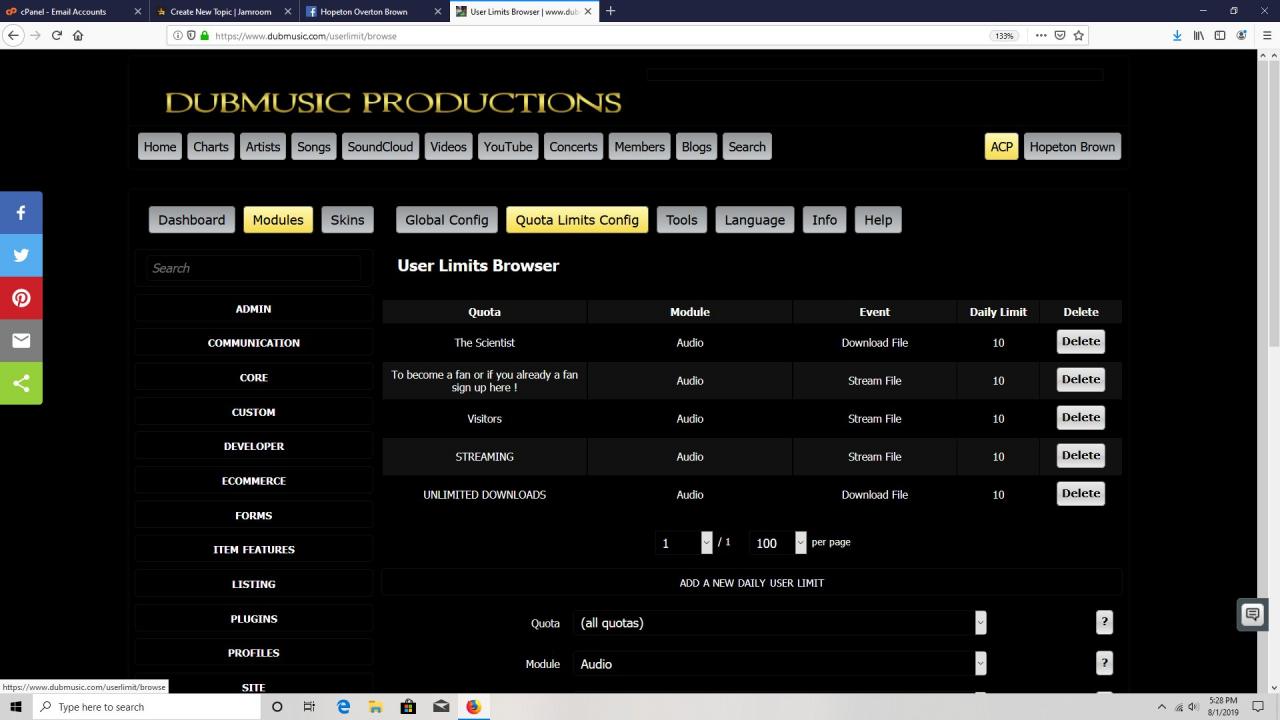Viewport: 1280px width, 720px height.
Task: Open Firefox downloads arrow icon
Action: [x=1177, y=35]
